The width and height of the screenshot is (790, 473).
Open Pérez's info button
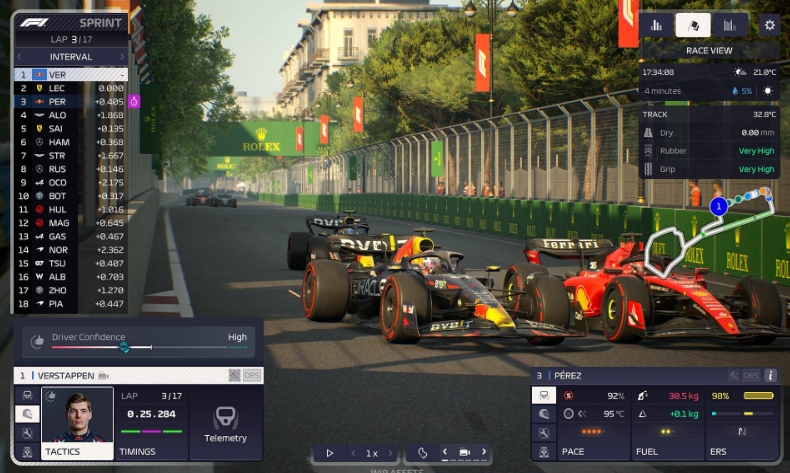point(770,375)
